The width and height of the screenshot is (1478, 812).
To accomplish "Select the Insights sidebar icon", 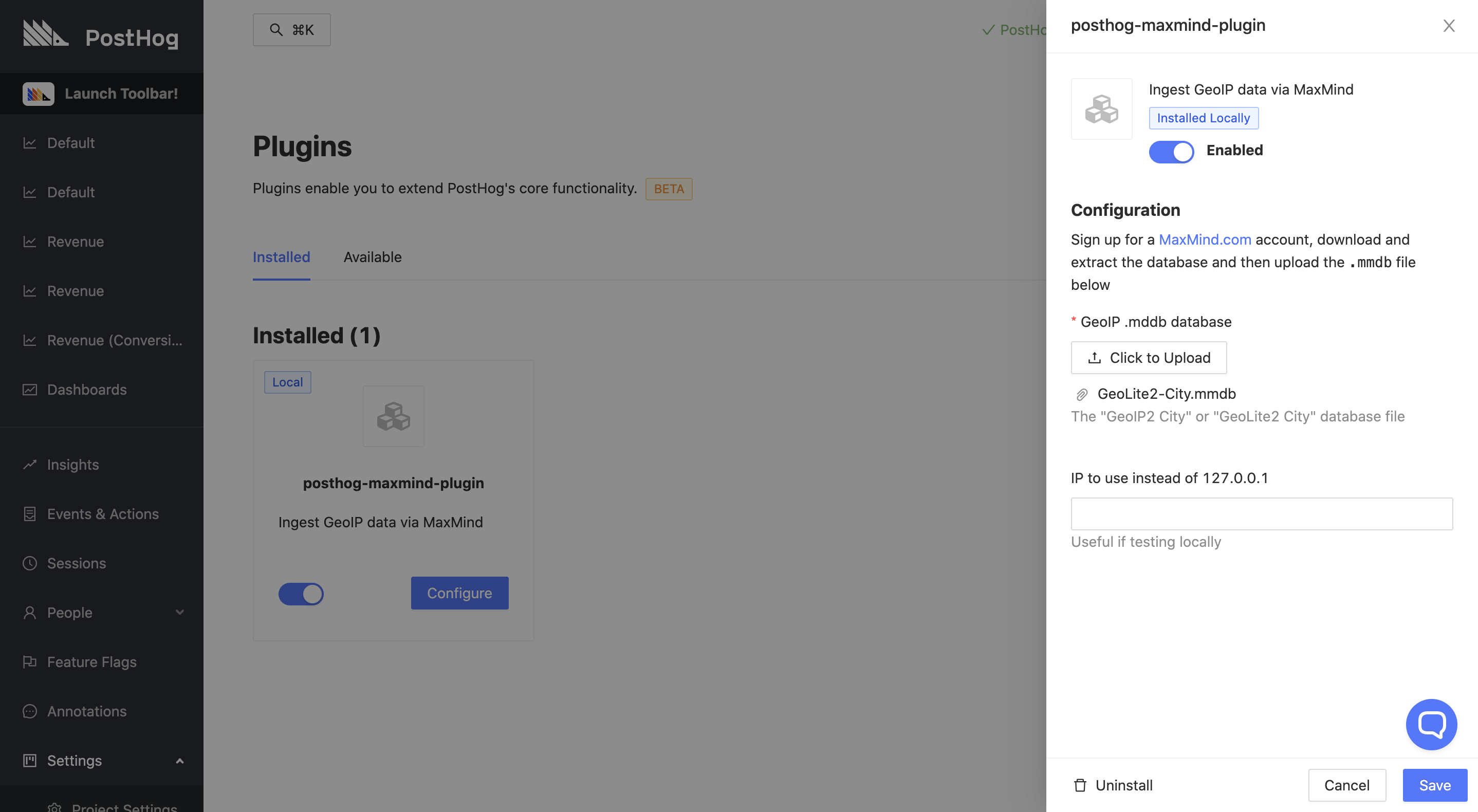I will (30, 464).
